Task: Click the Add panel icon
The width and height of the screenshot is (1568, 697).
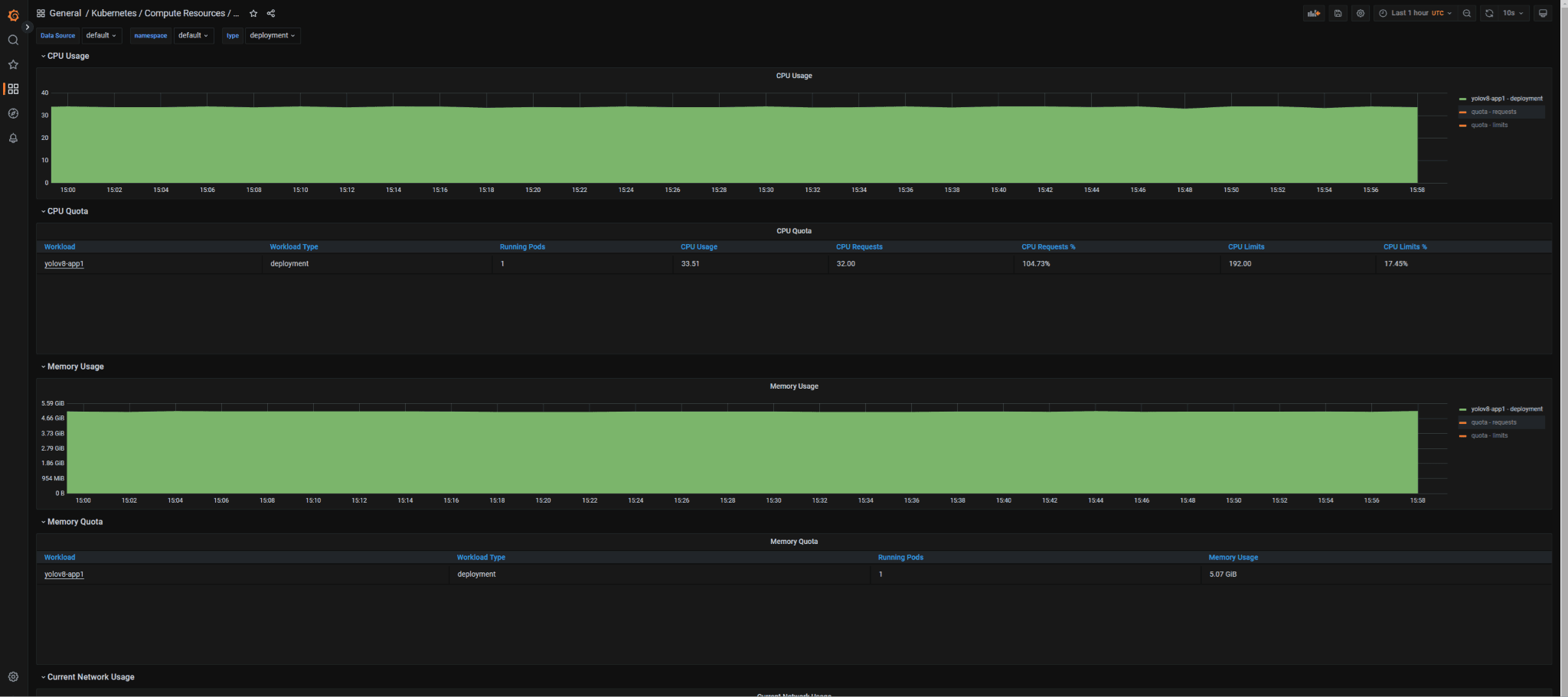Action: (1314, 13)
